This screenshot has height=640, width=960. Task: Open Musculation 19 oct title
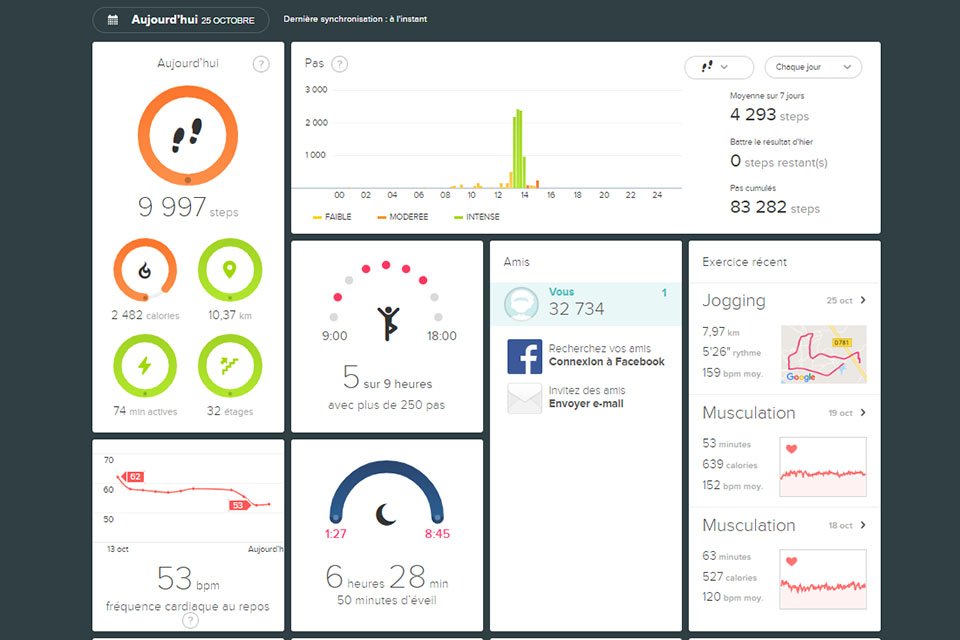tap(749, 413)
